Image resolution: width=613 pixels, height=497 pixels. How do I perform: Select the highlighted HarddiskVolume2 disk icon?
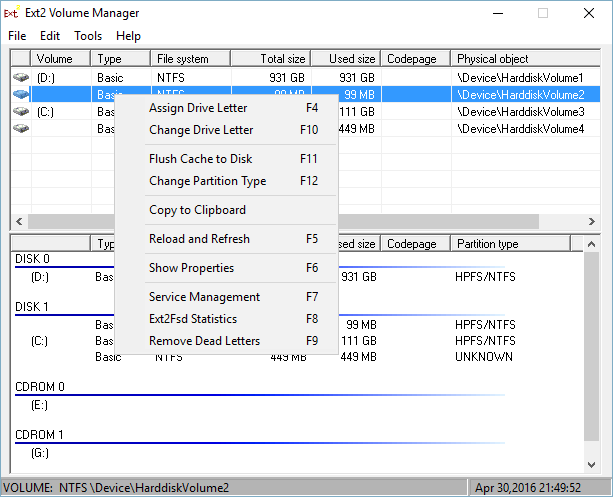[x=21, y=94]
